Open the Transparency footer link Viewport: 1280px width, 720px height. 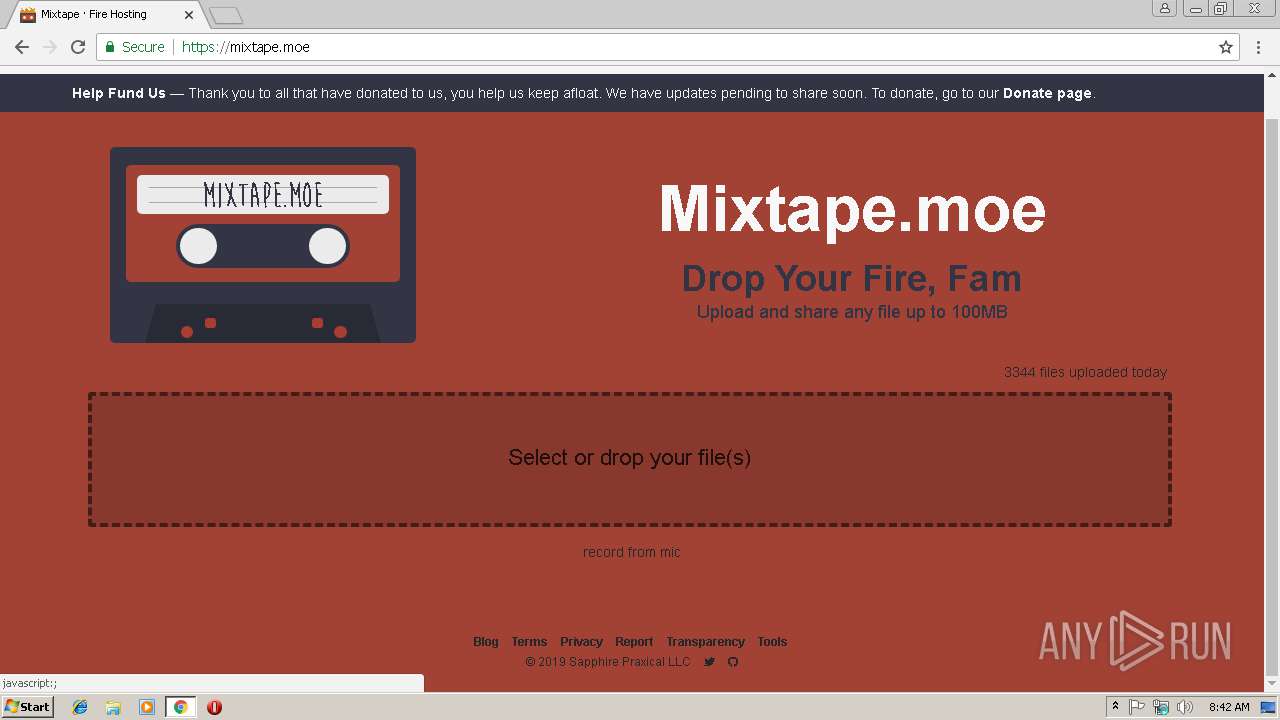(x=706, y=642)
